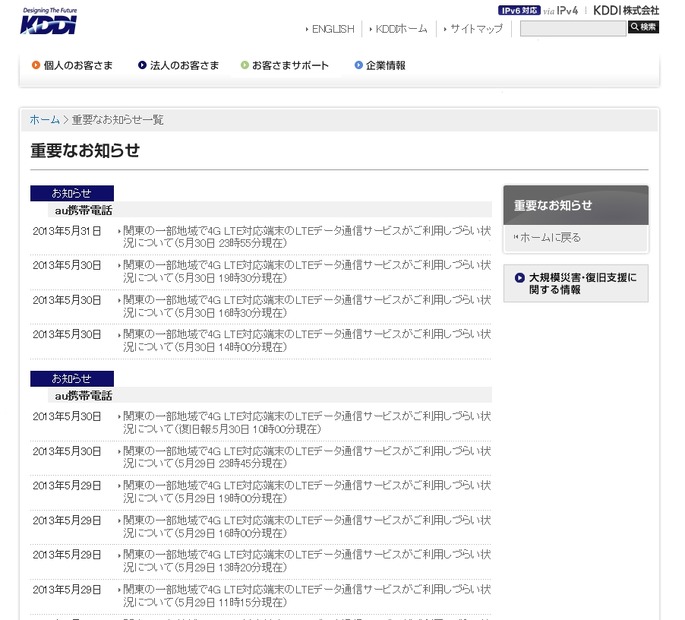Viewport: 685px width, 620px height.
Task: Open the May 30 notice, 14時00分現在
Action: 306,340
